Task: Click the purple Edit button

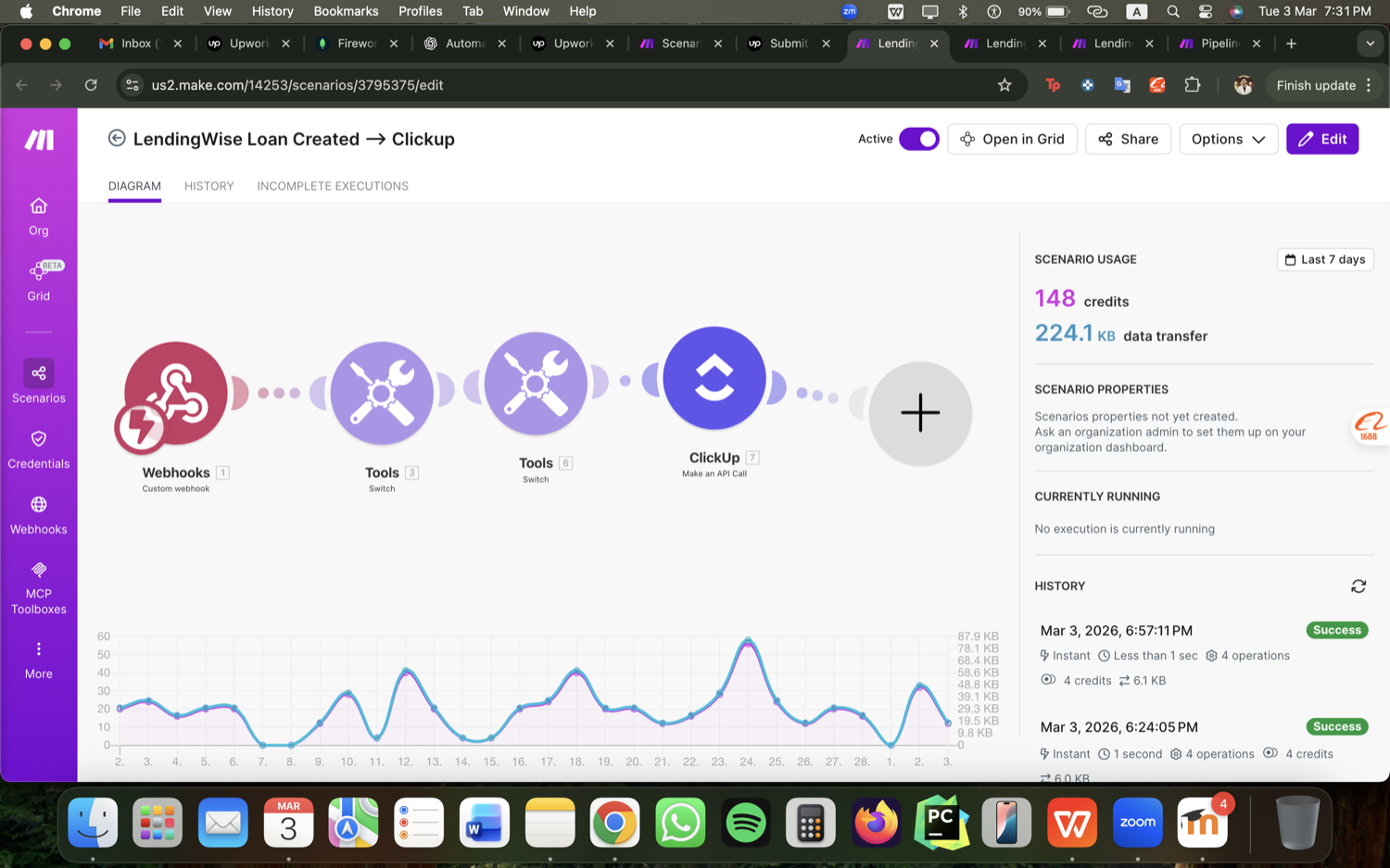Action: (x=1321, y=139)
